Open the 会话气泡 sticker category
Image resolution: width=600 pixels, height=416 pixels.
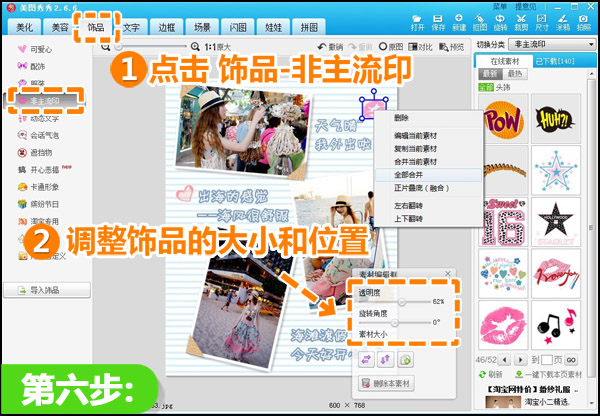pos(44,134)
